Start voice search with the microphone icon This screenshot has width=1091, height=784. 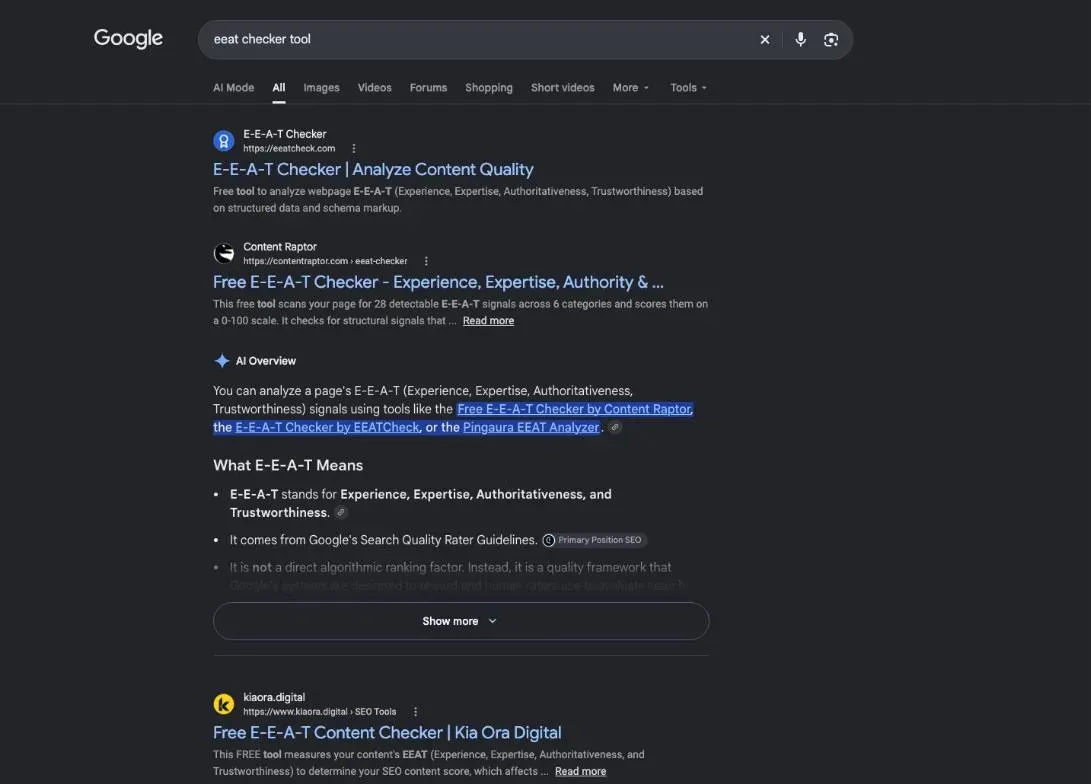pos(800,40)
